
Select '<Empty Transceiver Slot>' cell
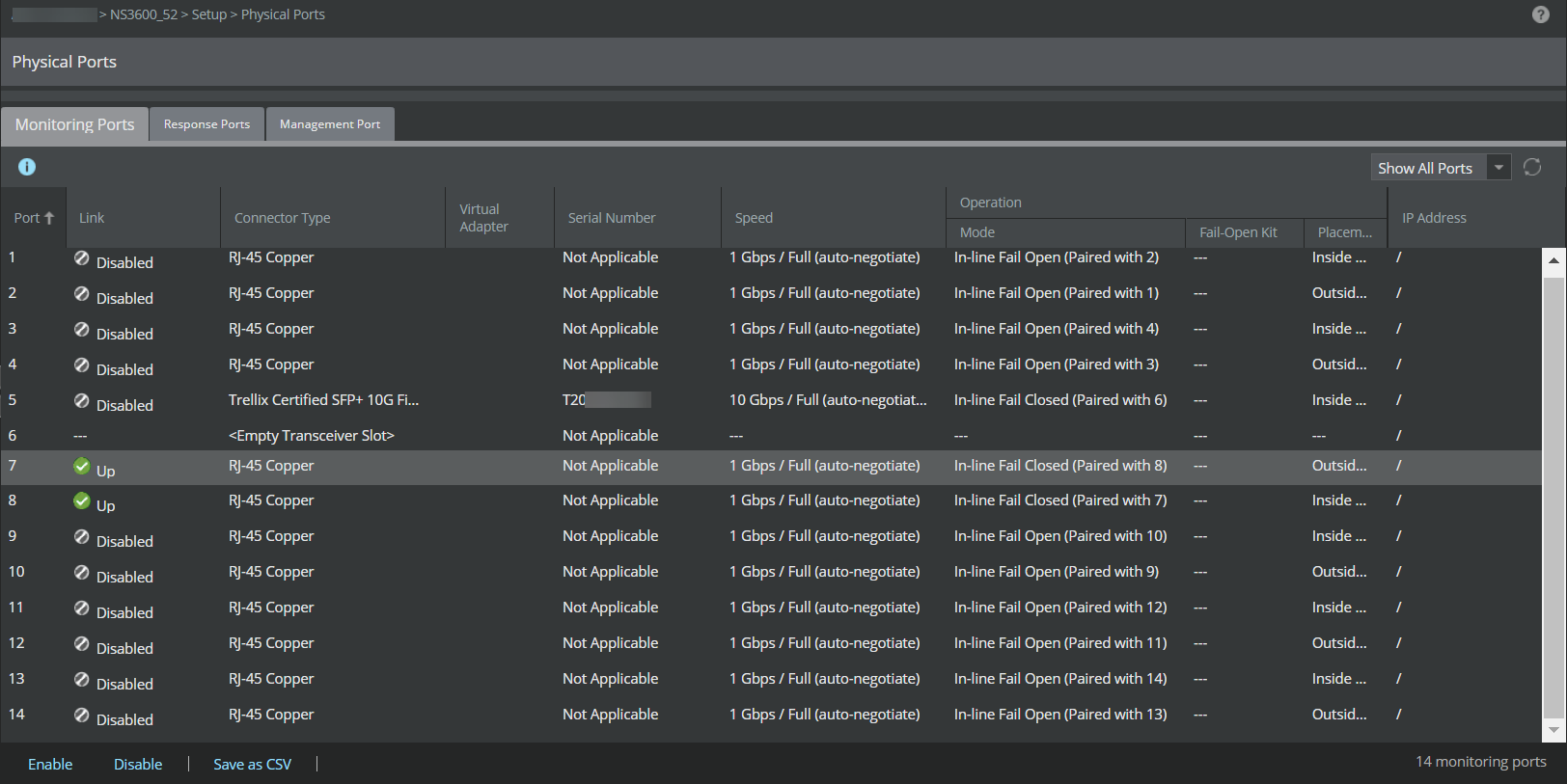click(x=312, y=436)
